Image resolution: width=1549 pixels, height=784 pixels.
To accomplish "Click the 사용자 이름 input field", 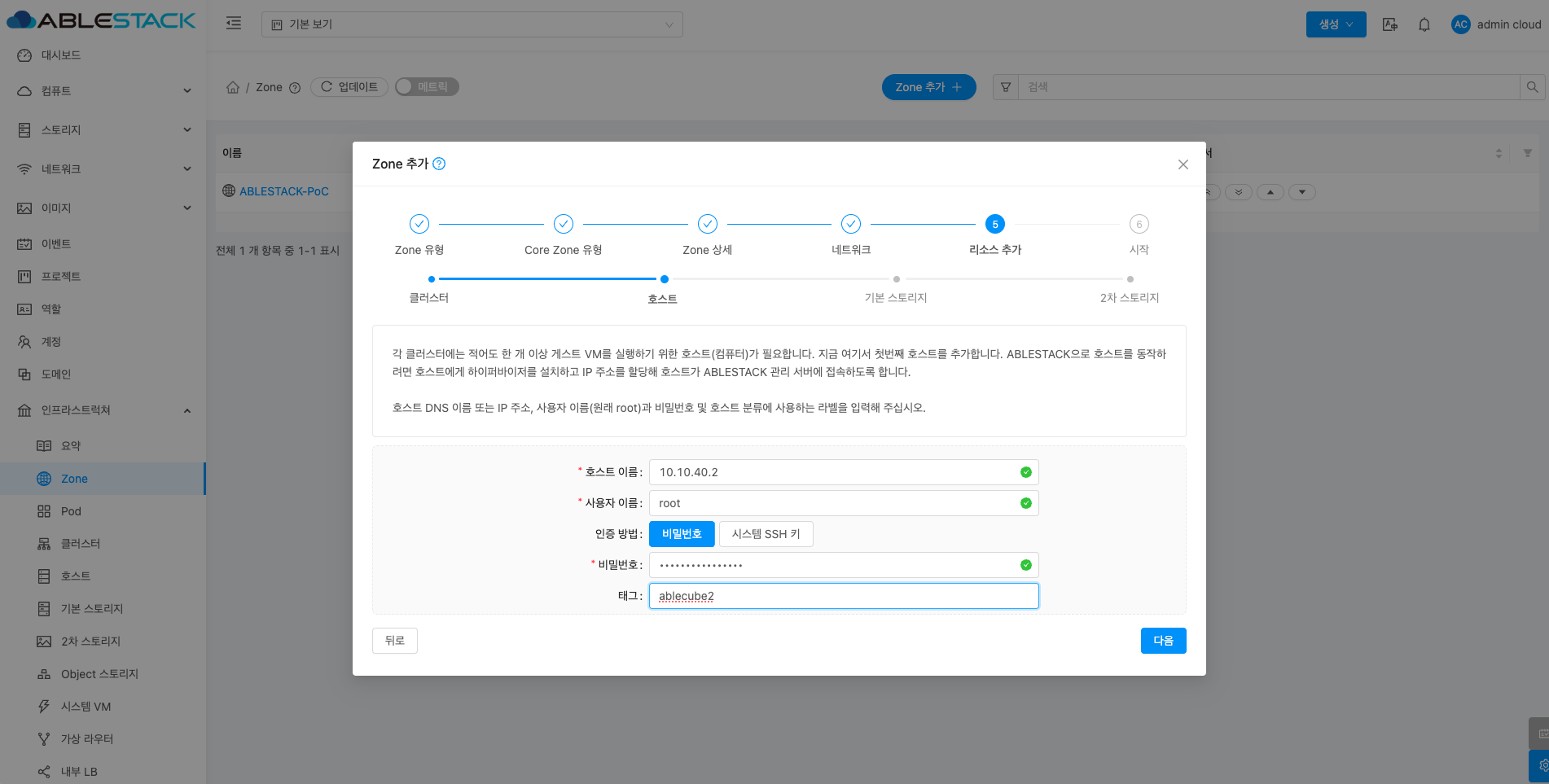I will pyautogui.click(x=844, y=503).
